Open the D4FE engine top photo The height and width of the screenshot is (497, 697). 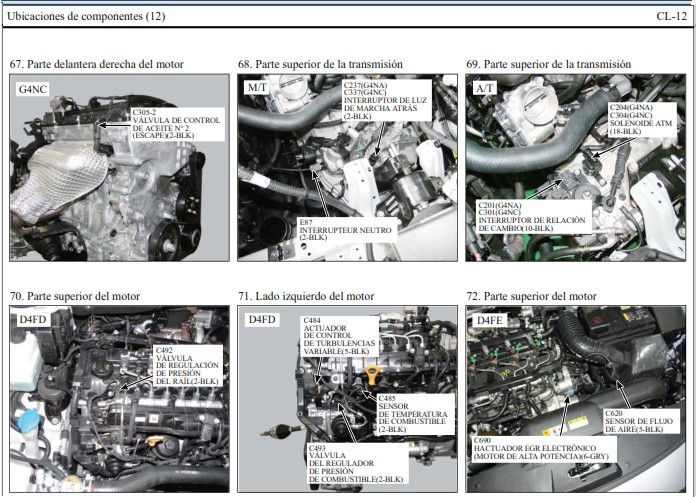(x=576, y=399)
